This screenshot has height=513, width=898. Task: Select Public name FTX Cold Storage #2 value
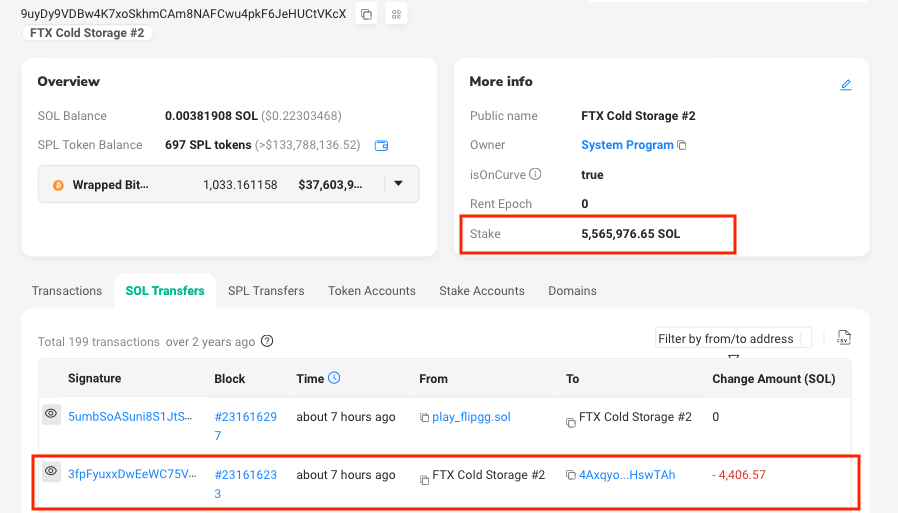[638, 116]
